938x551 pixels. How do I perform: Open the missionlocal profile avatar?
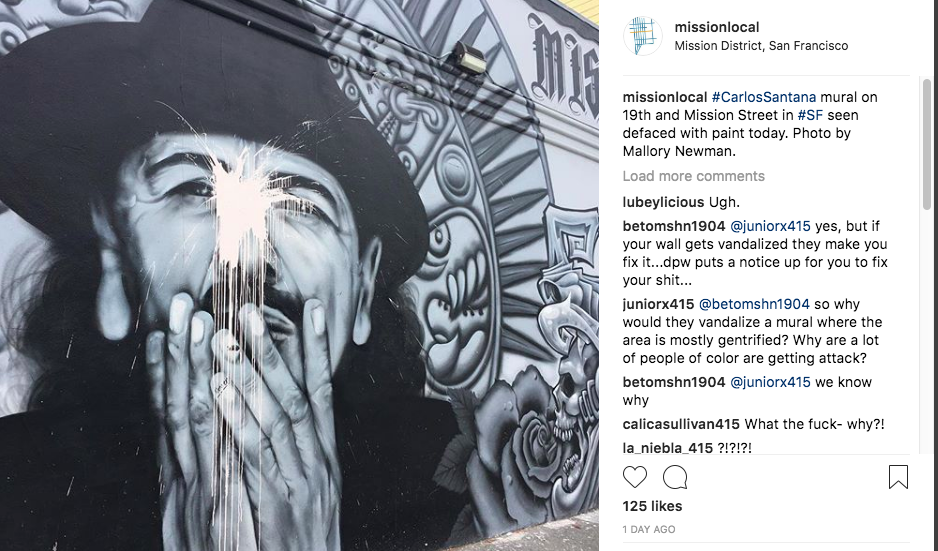point(643,36)
